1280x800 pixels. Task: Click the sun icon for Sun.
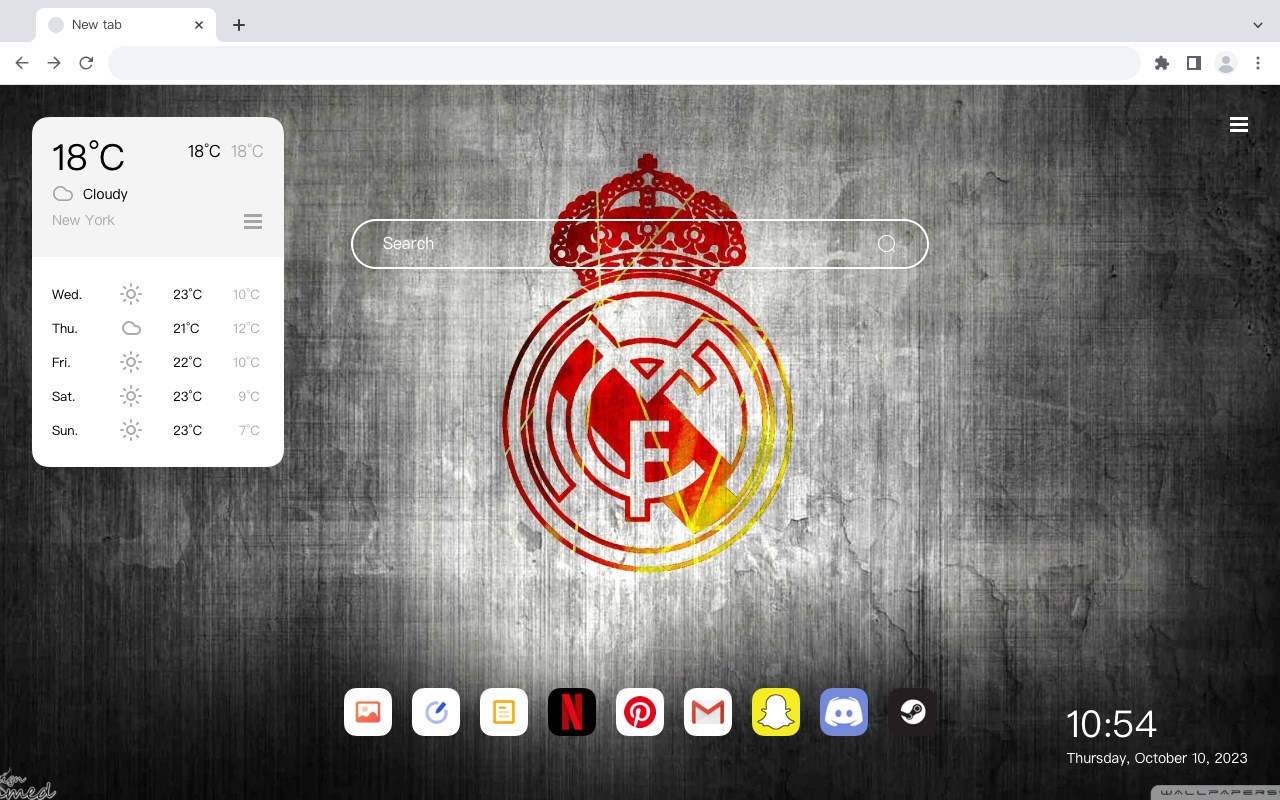(131, 430)
